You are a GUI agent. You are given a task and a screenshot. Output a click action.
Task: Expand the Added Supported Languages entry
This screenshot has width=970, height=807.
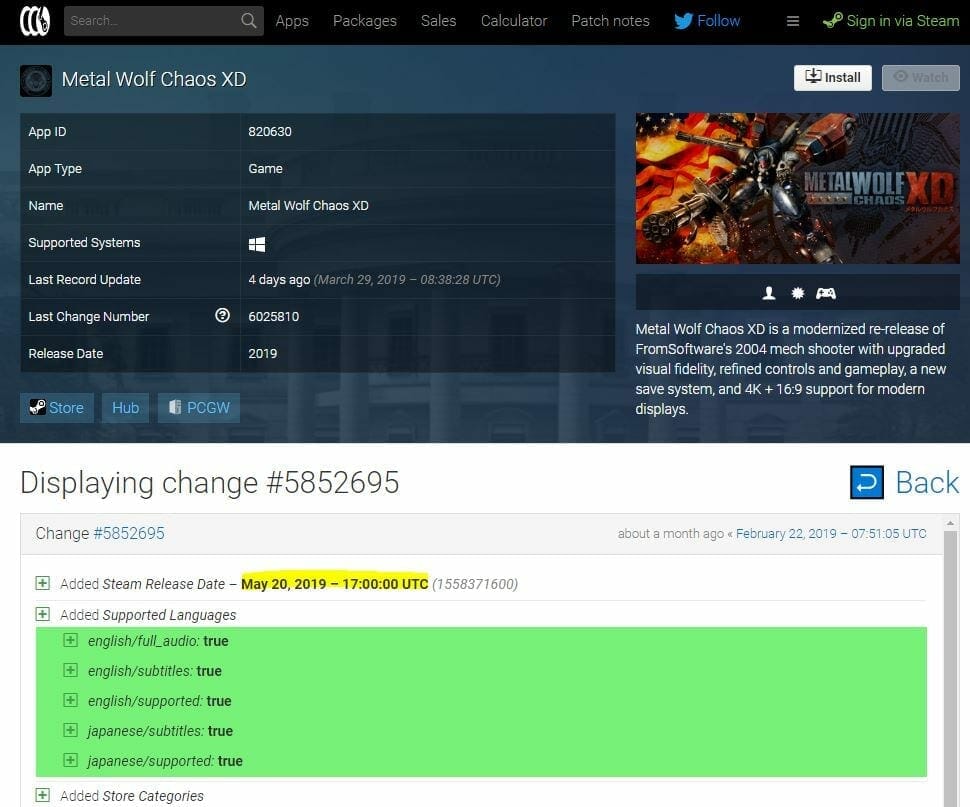[x=43, y=614]
